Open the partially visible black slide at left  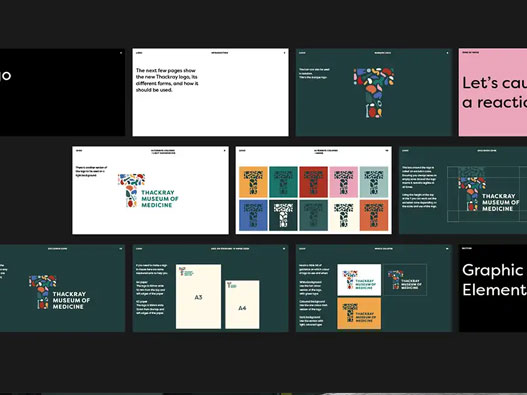pyautogui.click(x=63, y=92)
